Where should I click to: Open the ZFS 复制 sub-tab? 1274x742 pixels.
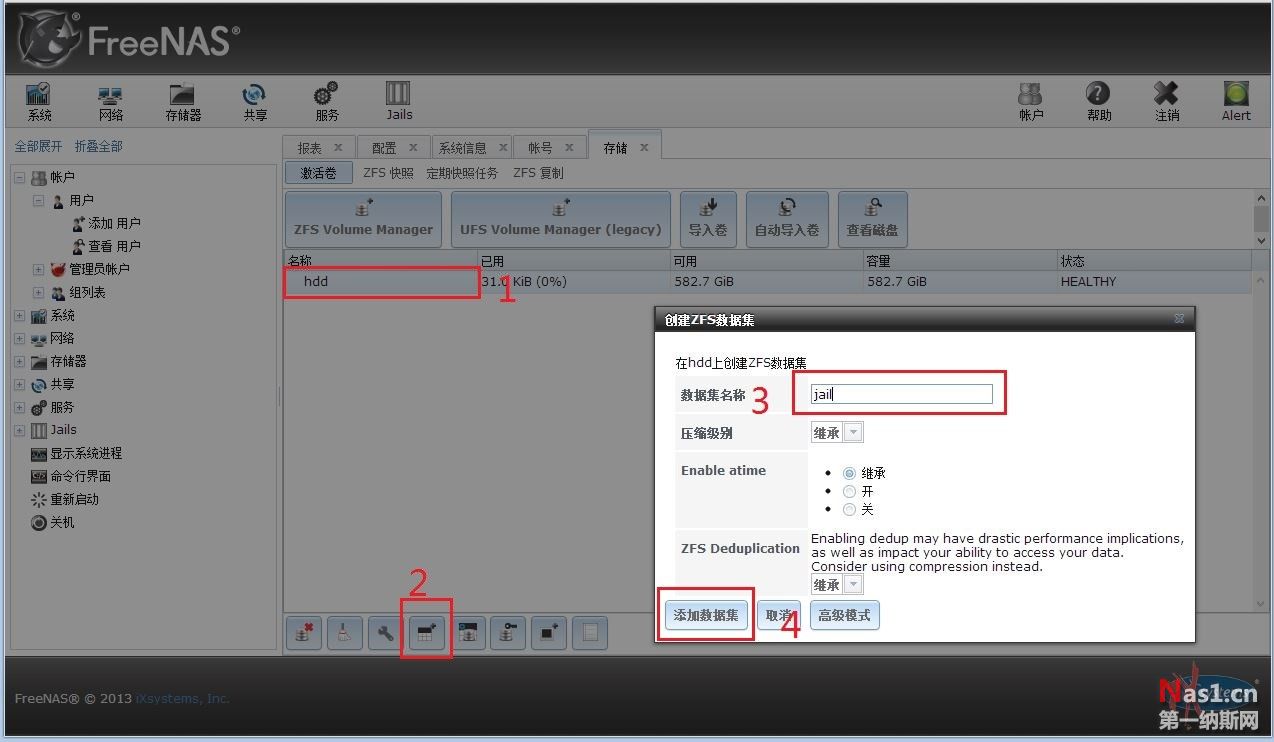pos(538,173)
